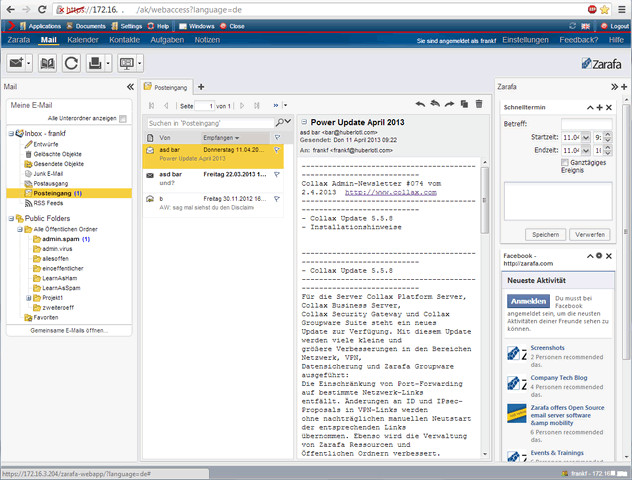Enable the Ganztägiges Ereignis checkbox
The width and height of the screenshot is (632, 480).
tap(565, 162)
